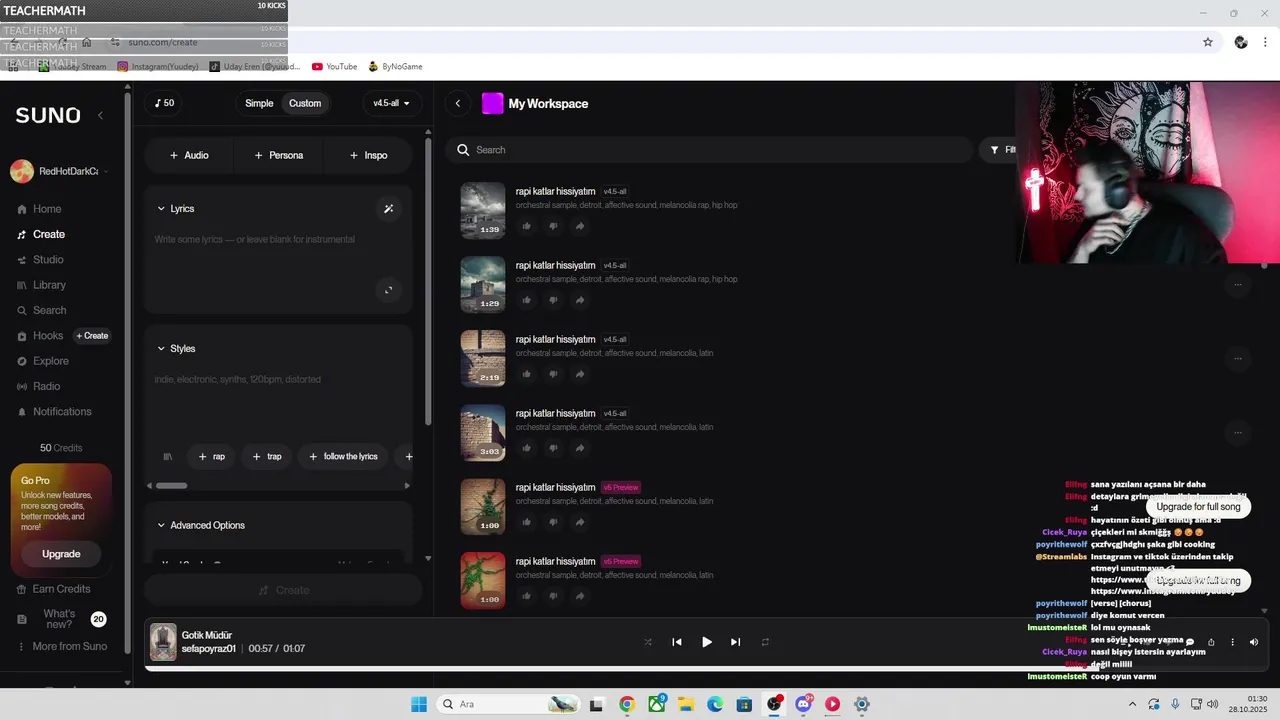Open the RedHotDarkCa account dropdown

pos(60,172)
